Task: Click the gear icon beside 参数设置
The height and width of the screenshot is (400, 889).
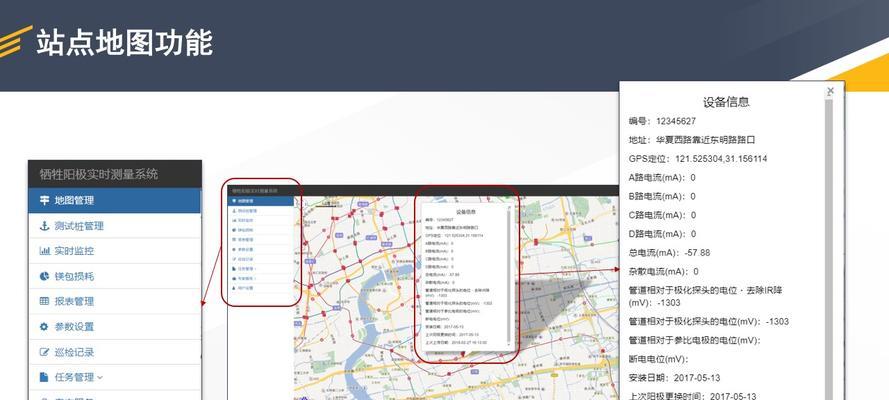Action: (44, 327)
